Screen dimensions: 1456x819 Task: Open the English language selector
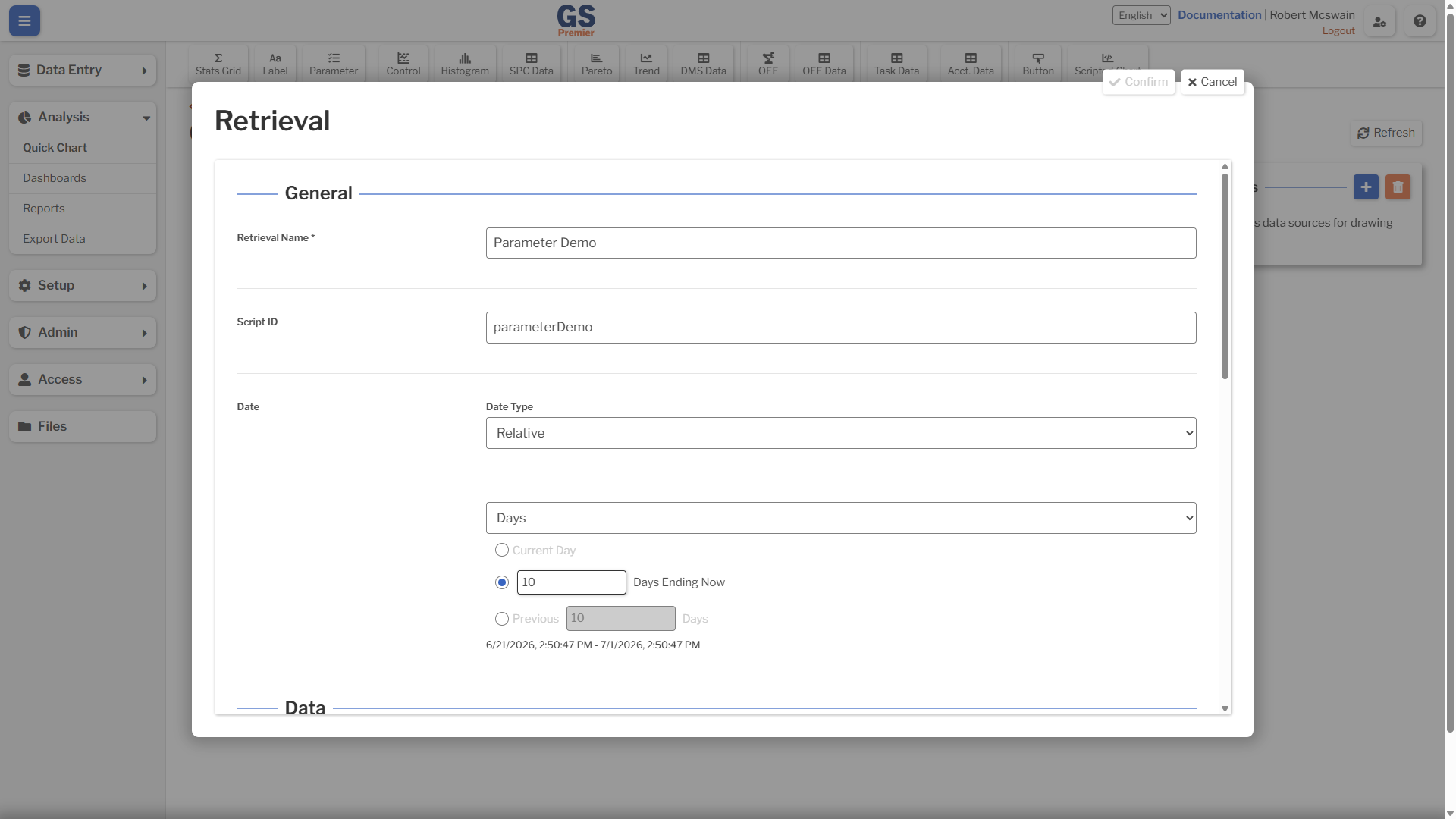[1141, 15]
